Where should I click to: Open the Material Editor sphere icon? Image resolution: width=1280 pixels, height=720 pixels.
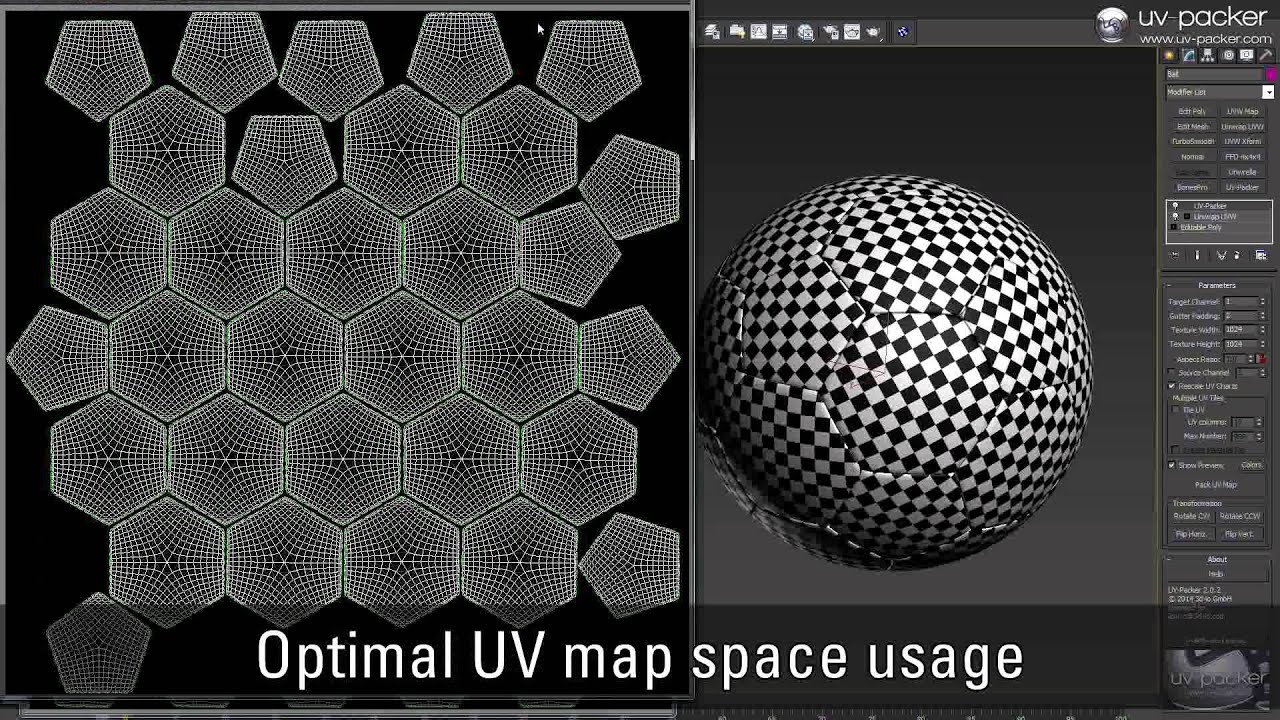[805, 32]
